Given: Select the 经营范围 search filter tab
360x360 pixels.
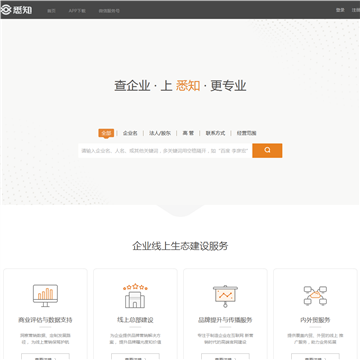Looking at the screenshot, I should pyautogui.click(x=247, y=133).
